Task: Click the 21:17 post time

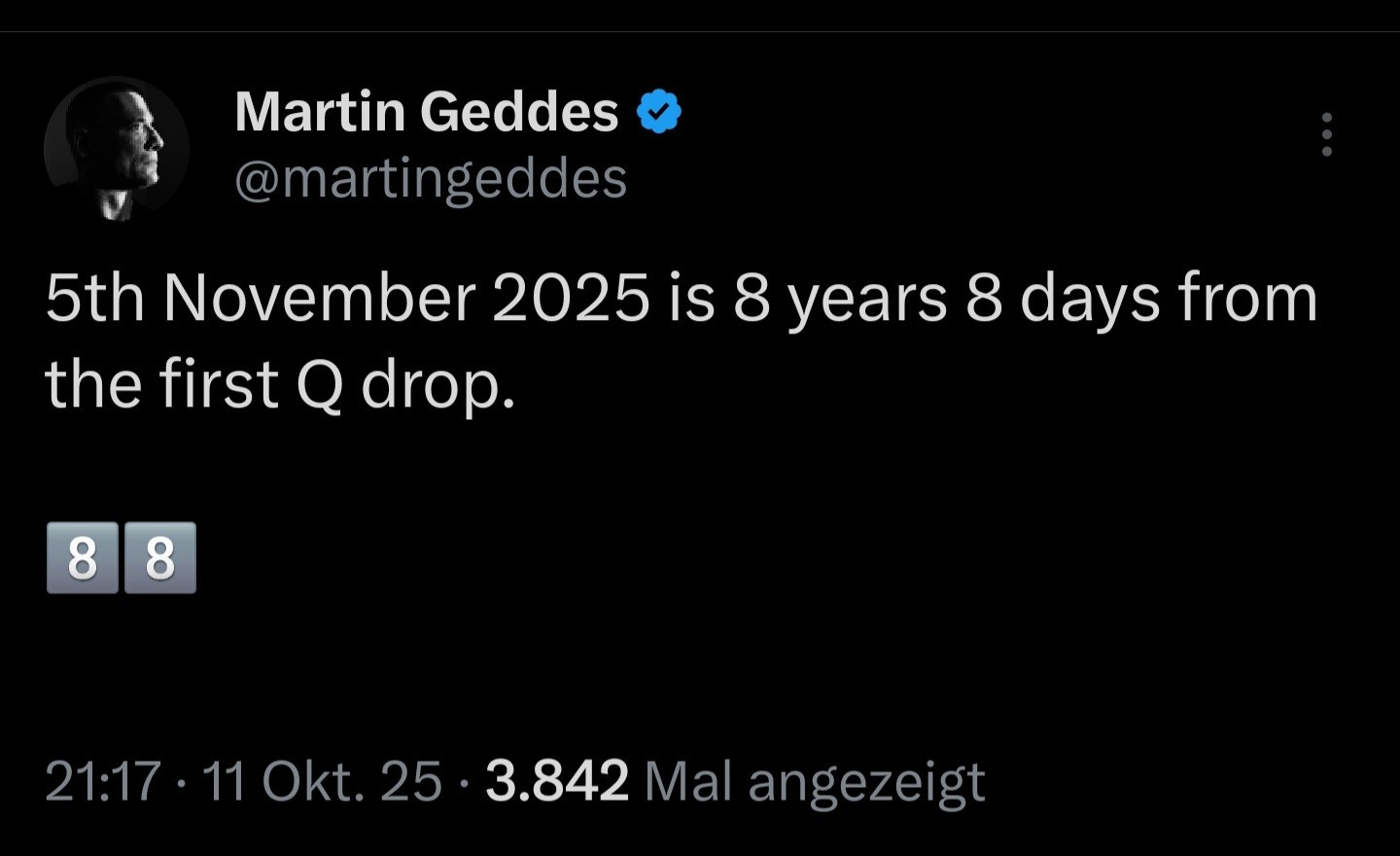Action: [103, 781]
